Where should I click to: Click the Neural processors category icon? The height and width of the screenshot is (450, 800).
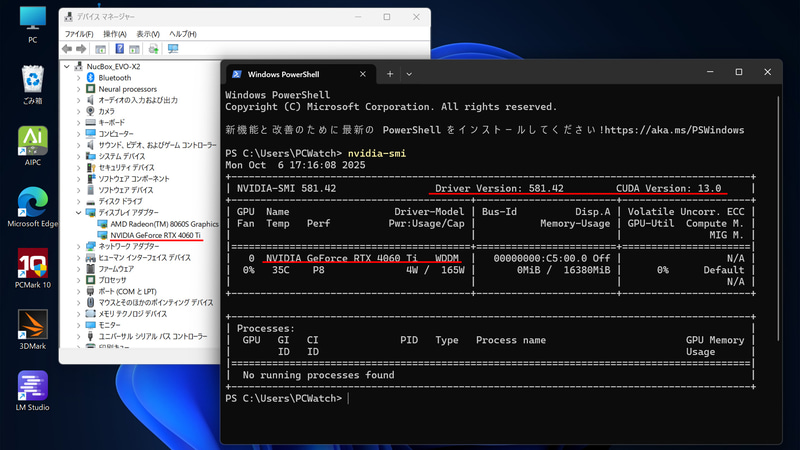(x=91, y=89)
